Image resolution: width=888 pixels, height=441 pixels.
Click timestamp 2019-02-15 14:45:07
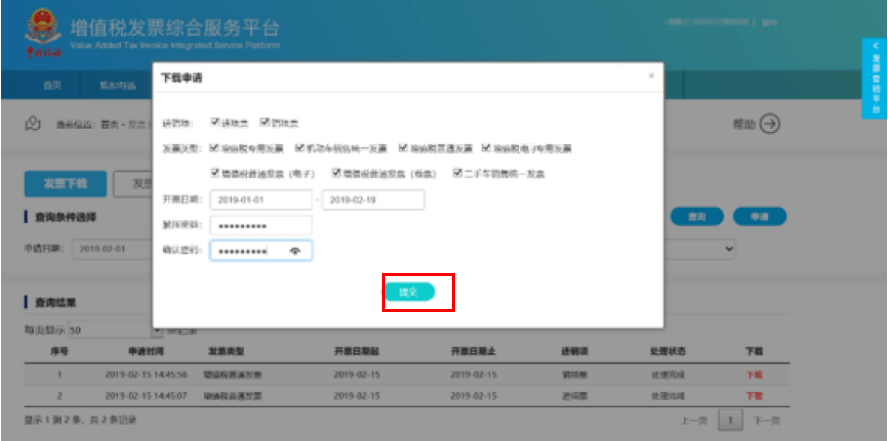[146, 396]
